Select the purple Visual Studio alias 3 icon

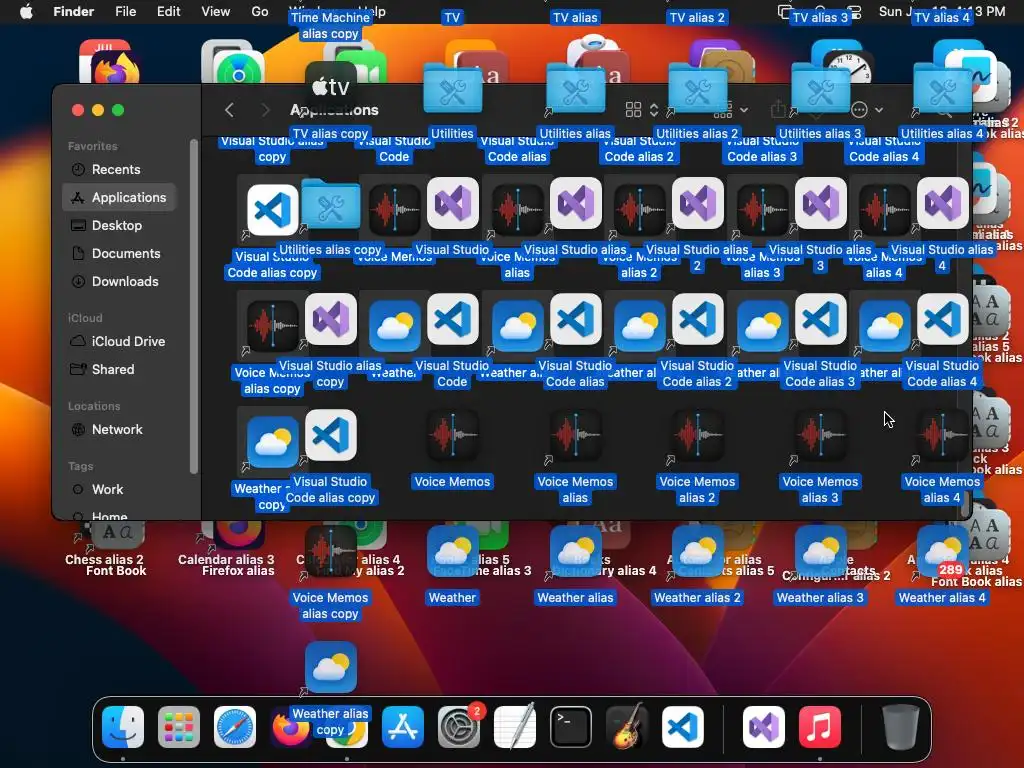pyautogui.click(x=820, y=203)
